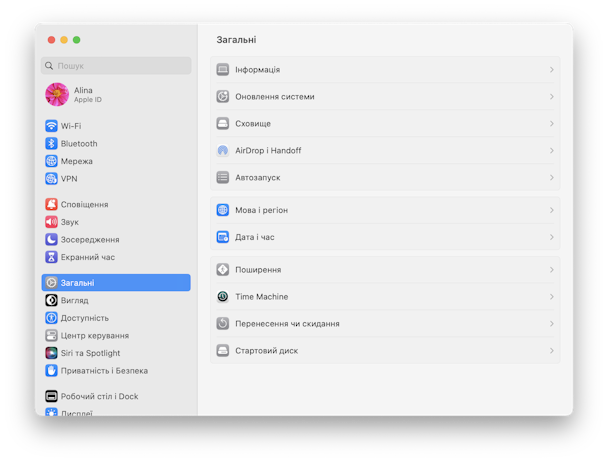Select Екранний час hourglass icon
Image resolution: width=608 pixels, height=462 pixels.
click(51, 257)
